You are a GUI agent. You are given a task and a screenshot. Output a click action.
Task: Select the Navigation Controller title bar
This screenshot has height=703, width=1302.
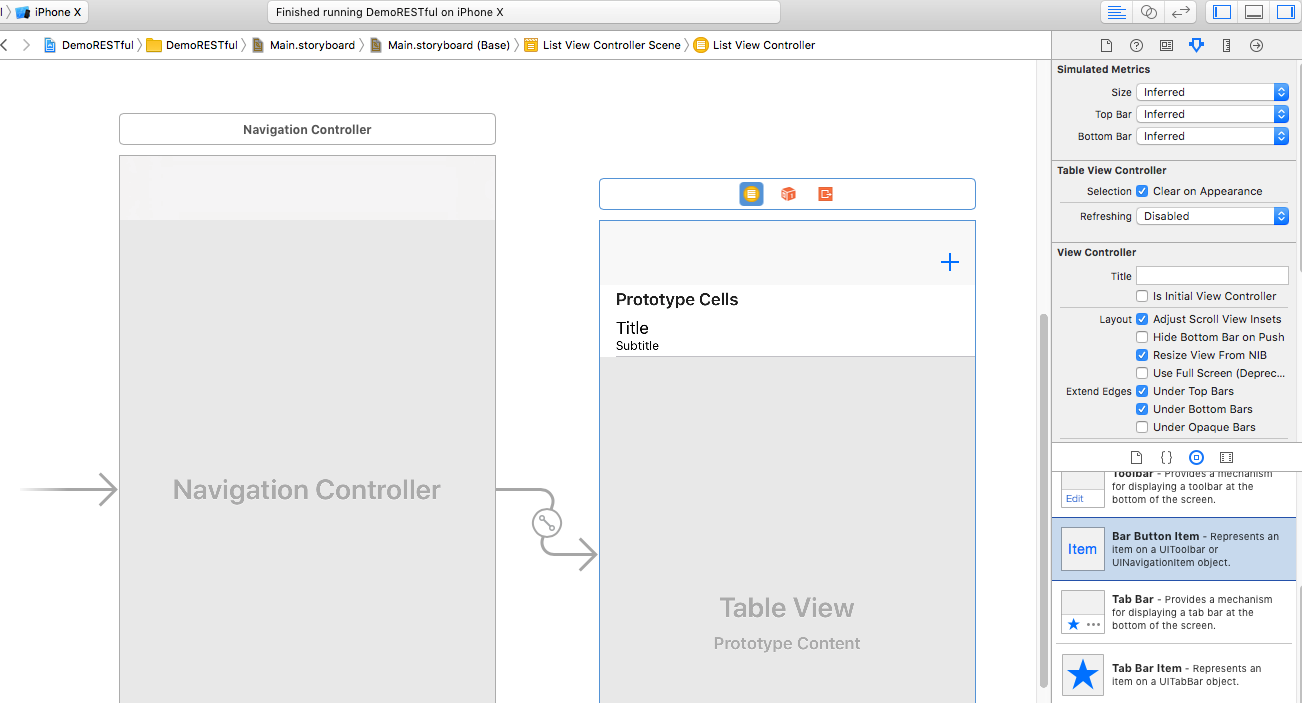(307, 129)
